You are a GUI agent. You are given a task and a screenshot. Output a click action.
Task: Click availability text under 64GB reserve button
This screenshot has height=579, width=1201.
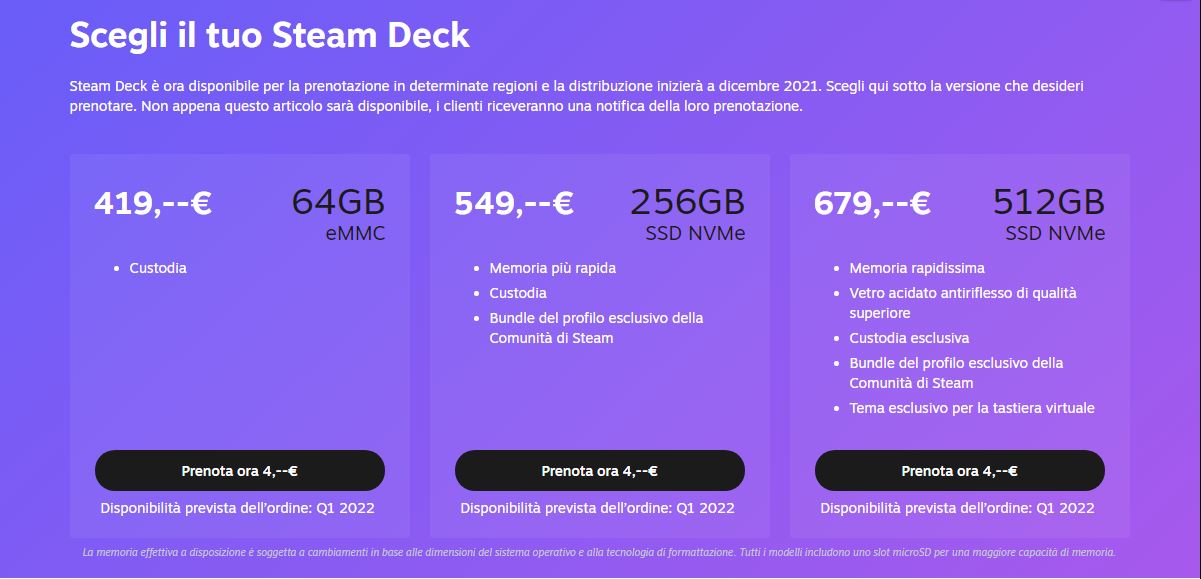point(238,508)
